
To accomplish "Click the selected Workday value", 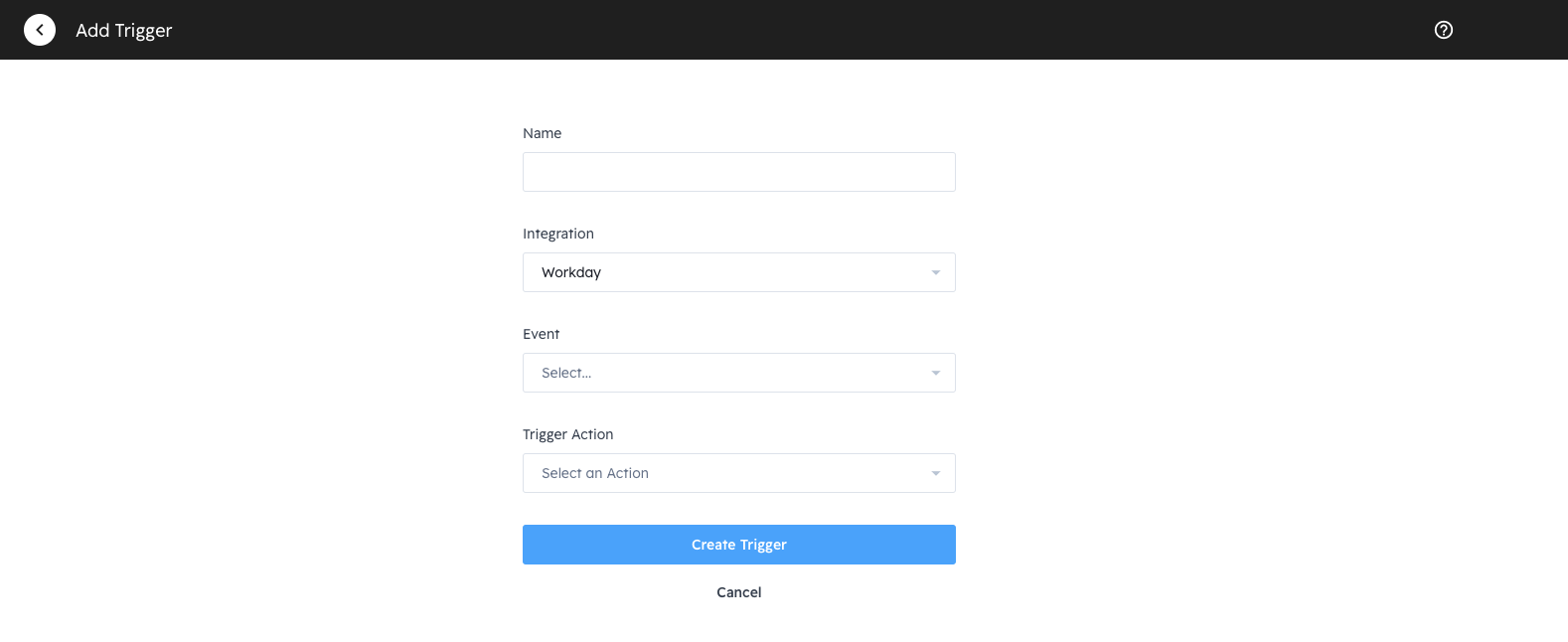I will (571, 272).
